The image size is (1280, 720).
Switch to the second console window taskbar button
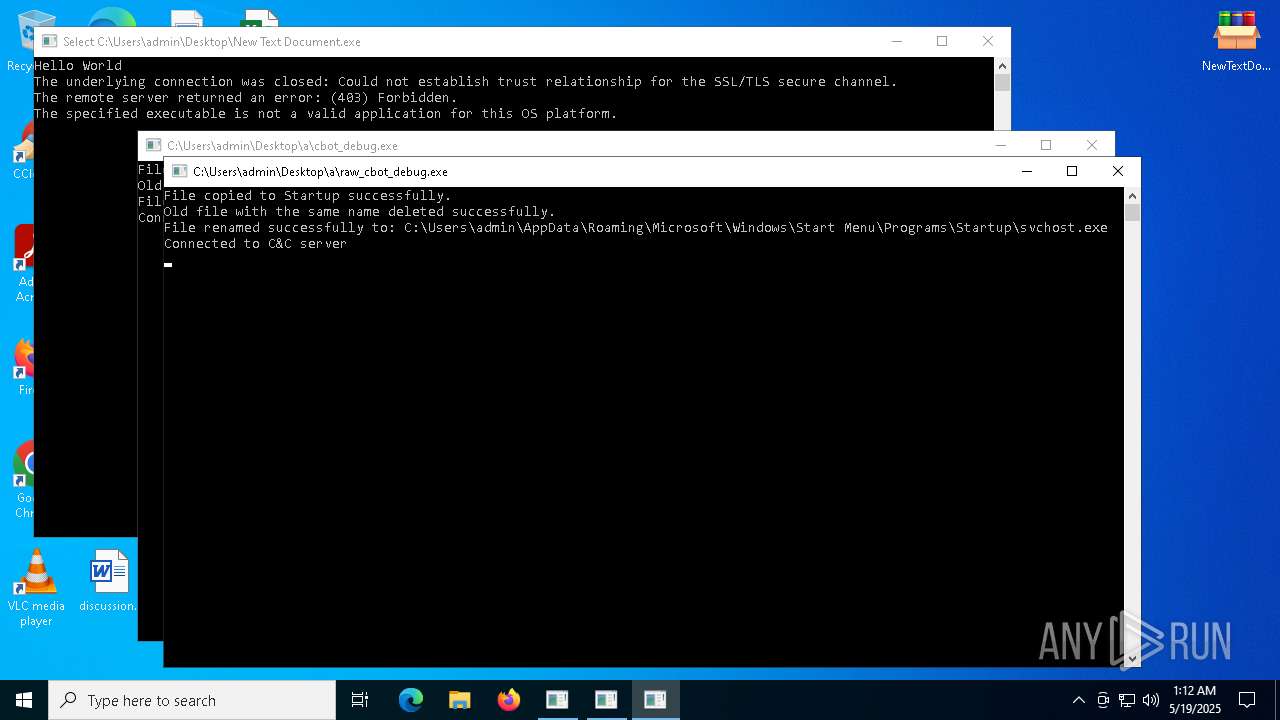[x=606, y=700]
